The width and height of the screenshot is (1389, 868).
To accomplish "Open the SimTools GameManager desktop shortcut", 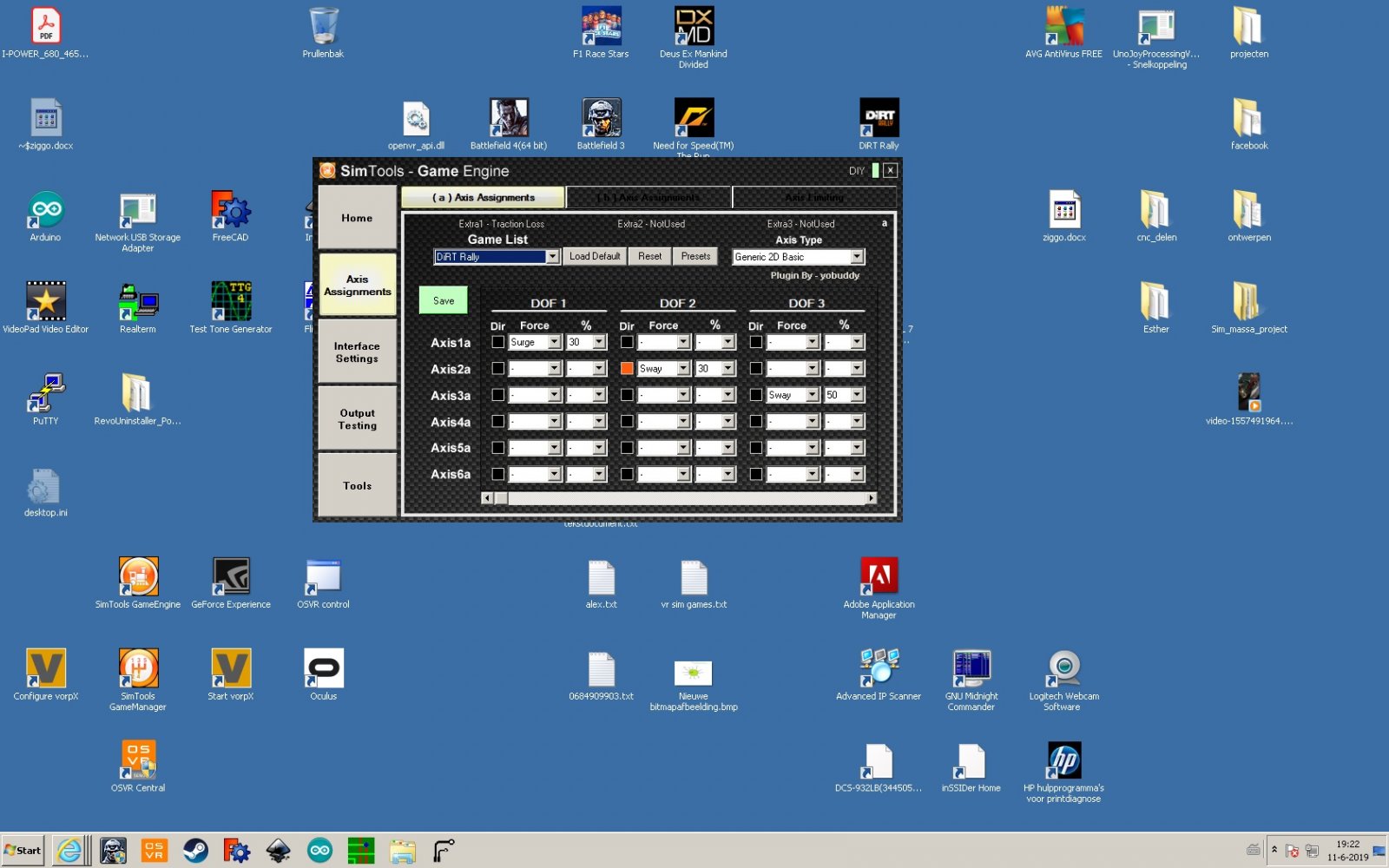I will (138, 668).
